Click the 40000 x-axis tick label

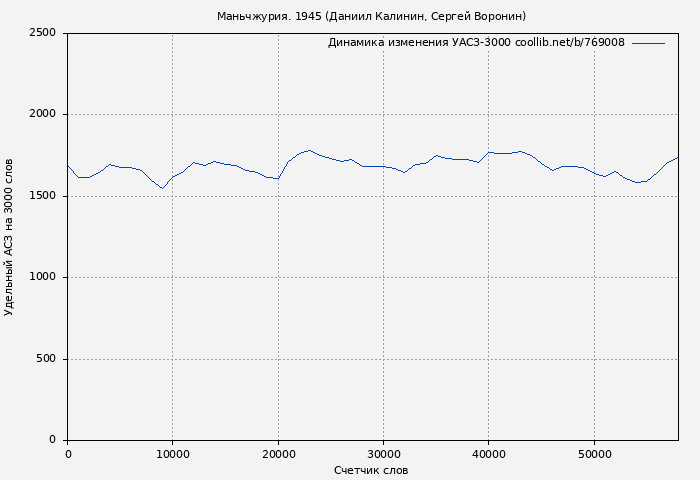tap(488, 454)
